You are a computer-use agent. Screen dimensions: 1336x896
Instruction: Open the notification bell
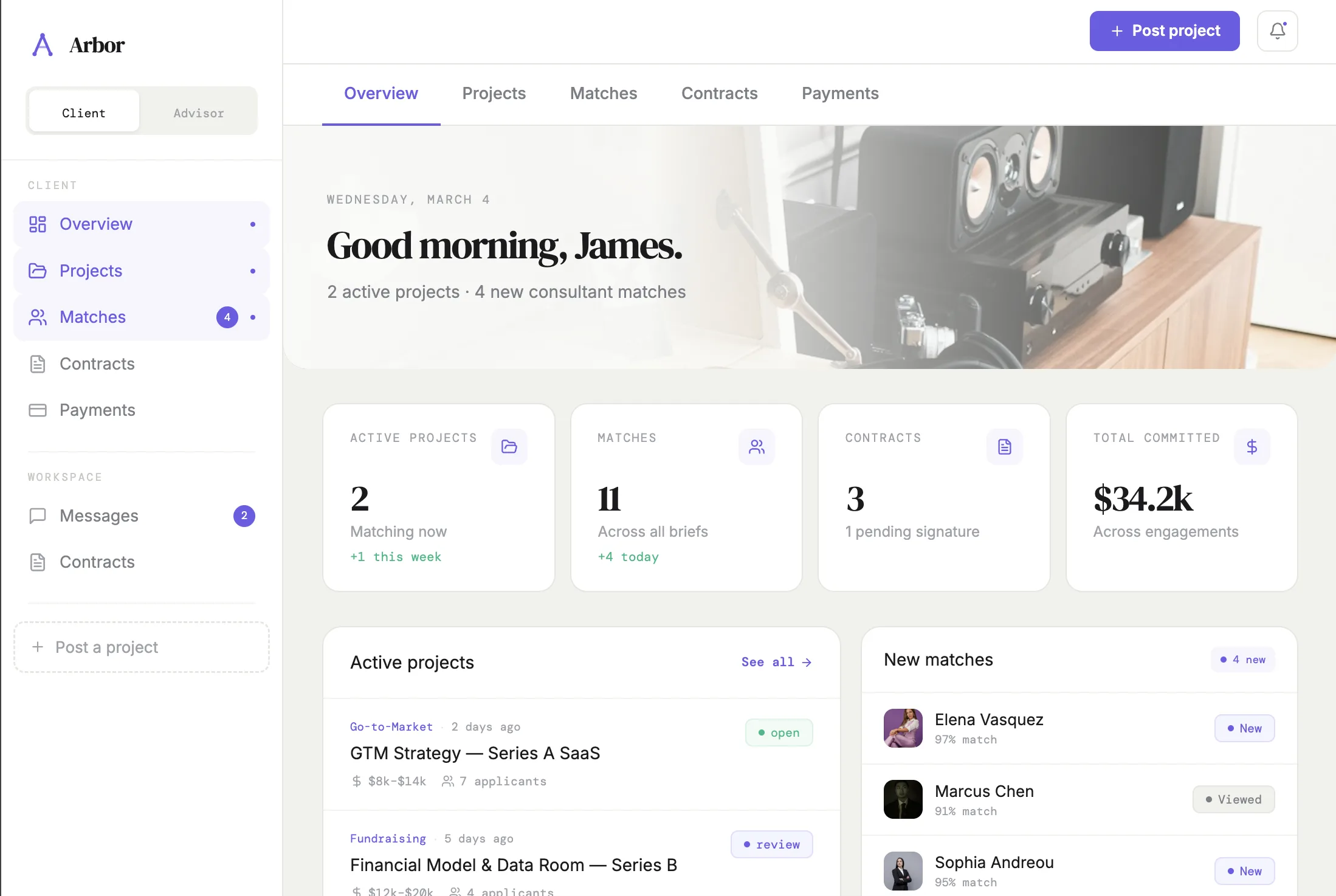[x=1277, y=30]
